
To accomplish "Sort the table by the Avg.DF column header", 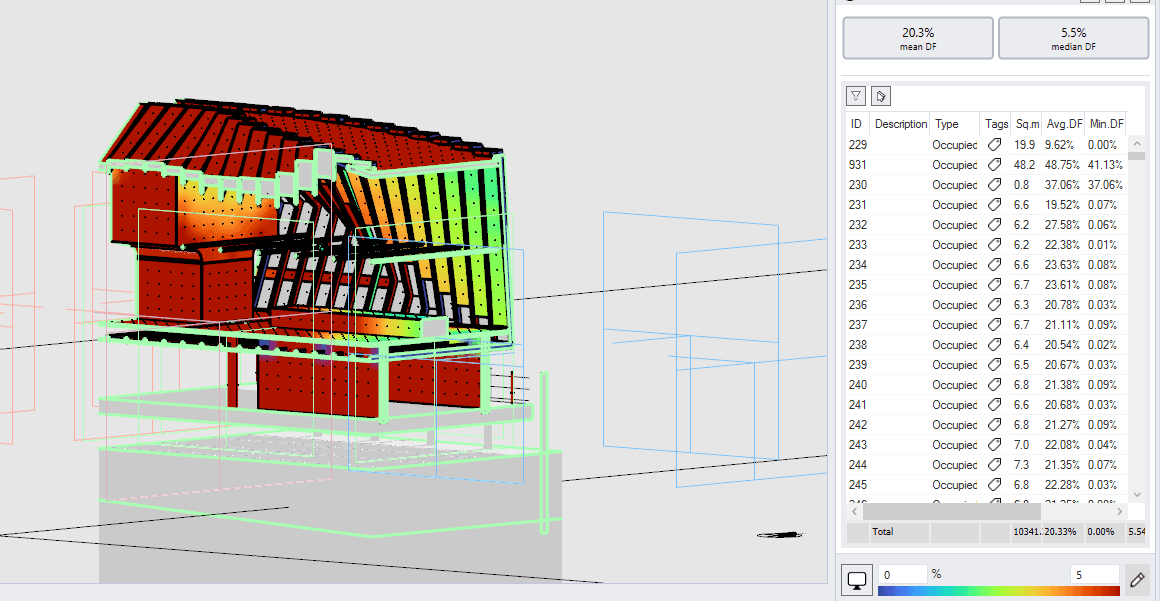I will 1064,123.
